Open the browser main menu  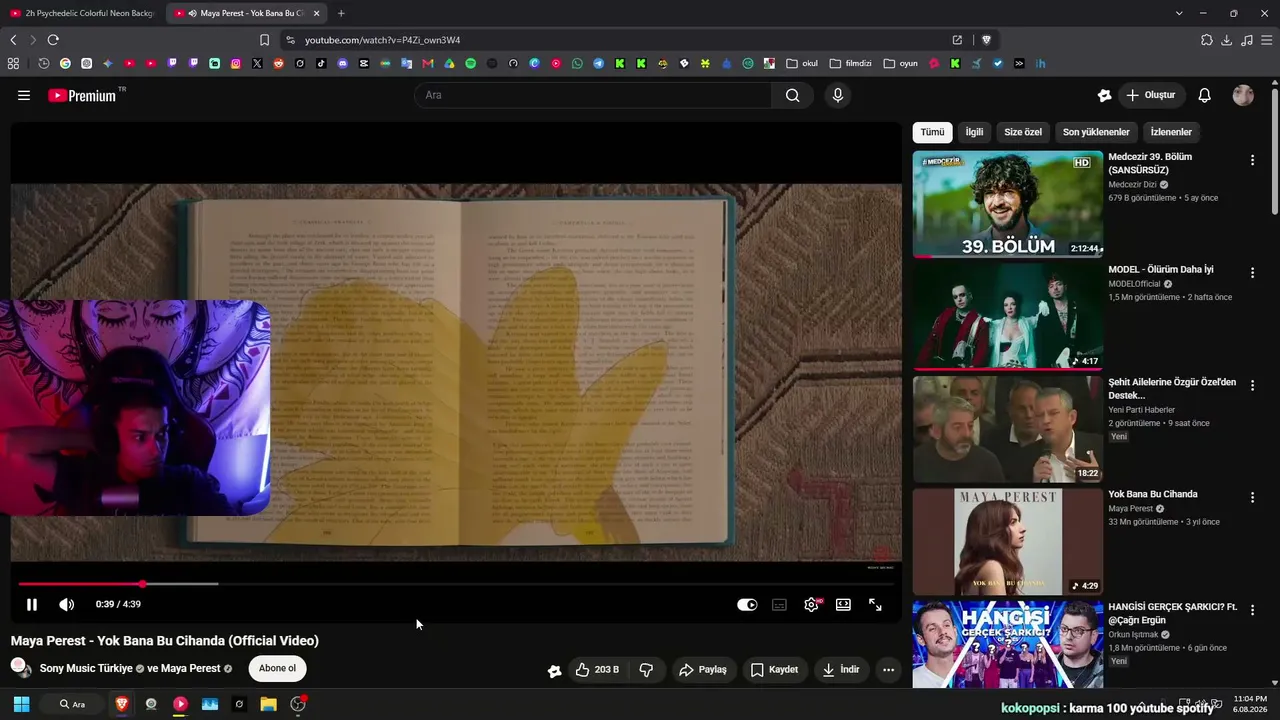click(1266, 40)
